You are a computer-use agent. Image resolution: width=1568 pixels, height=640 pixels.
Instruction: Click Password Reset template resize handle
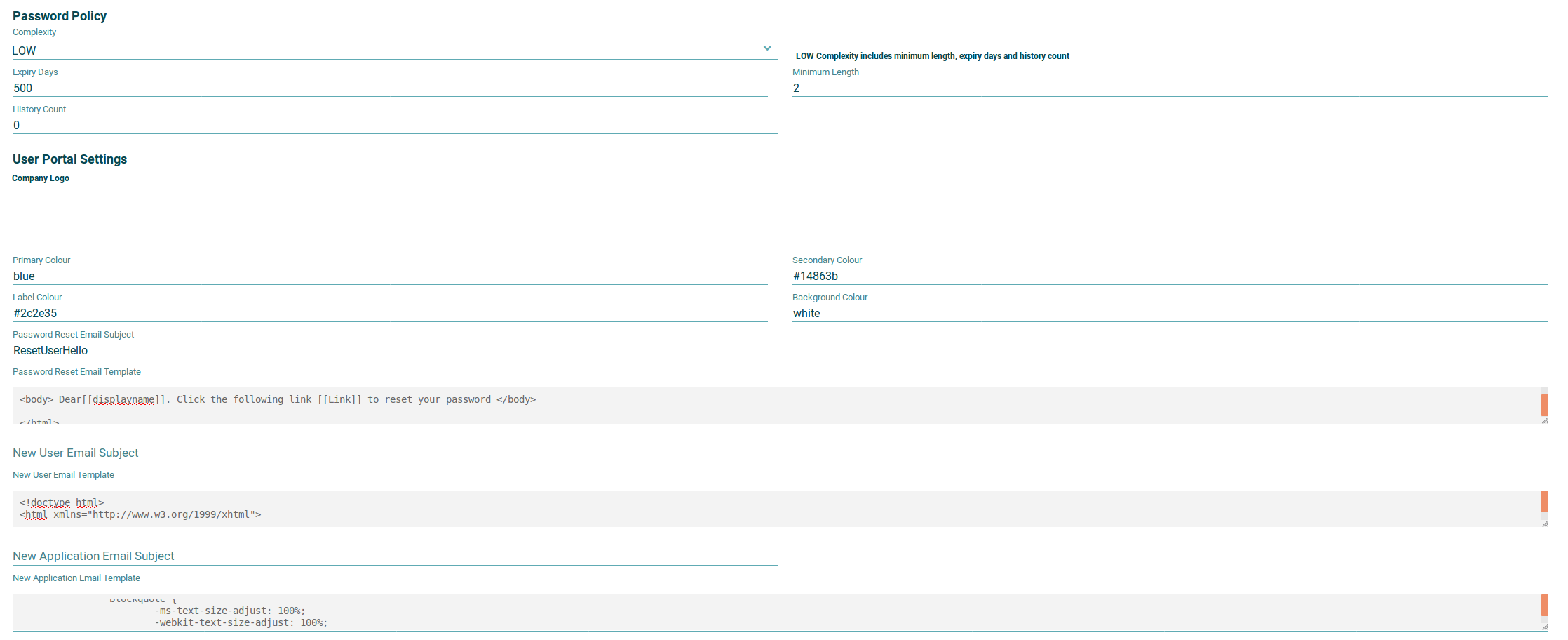[1544, 420]
